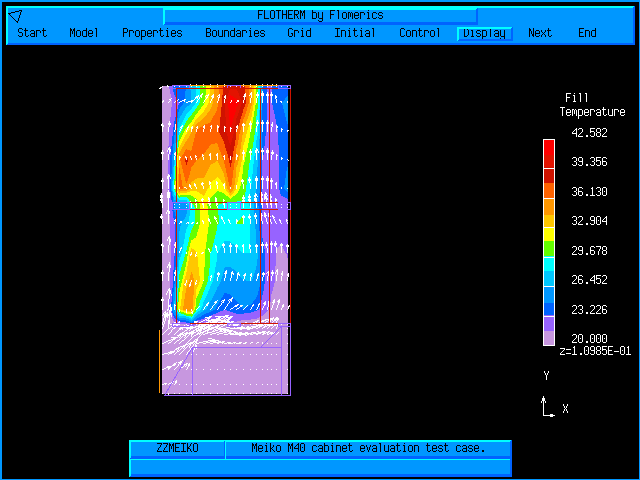Click the Next menu item

coord(540,33)
